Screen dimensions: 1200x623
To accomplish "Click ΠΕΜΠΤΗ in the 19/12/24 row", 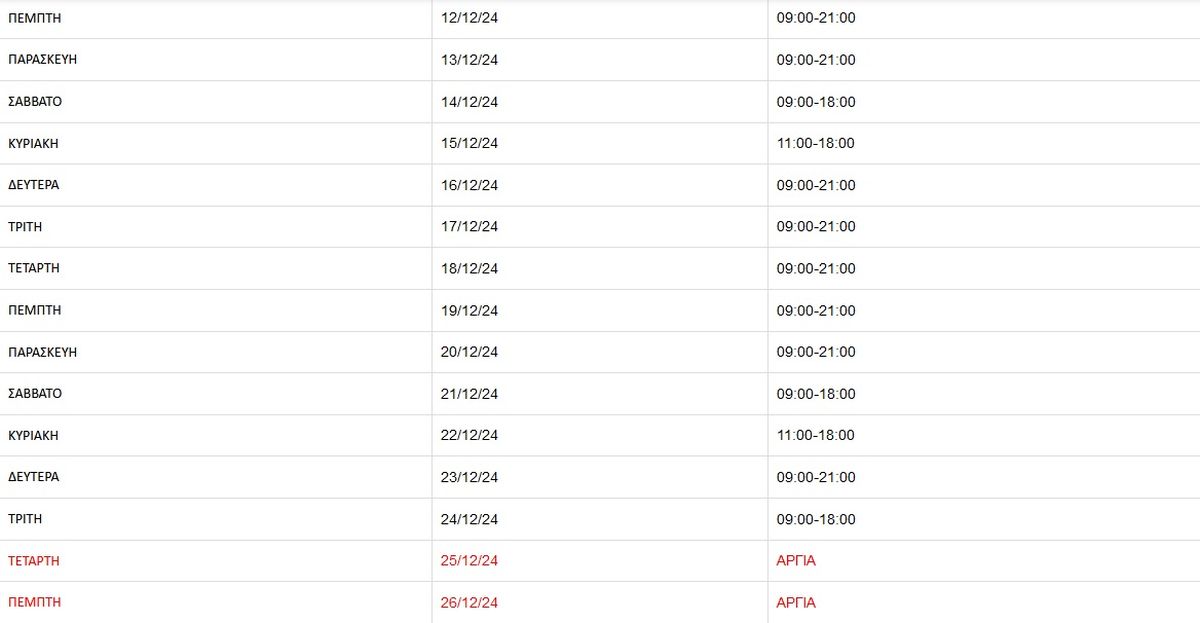I will tap(35, 310).
